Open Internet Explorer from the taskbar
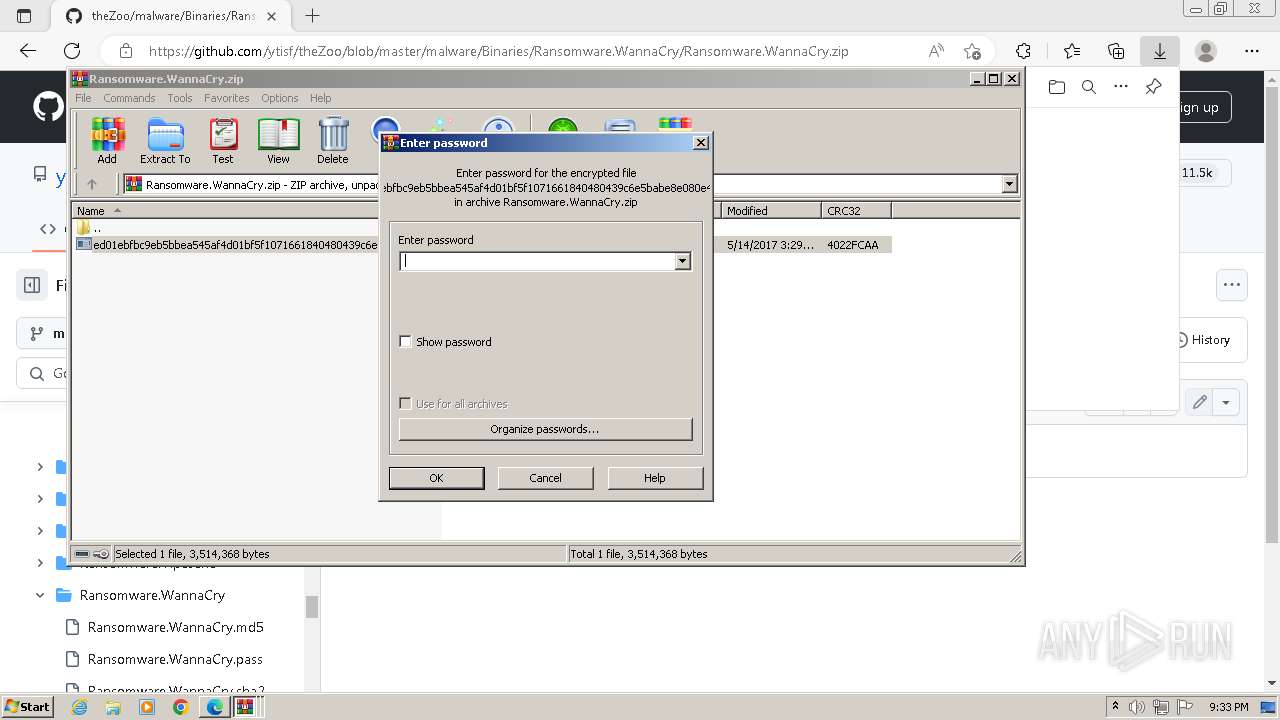 [80, 707]
